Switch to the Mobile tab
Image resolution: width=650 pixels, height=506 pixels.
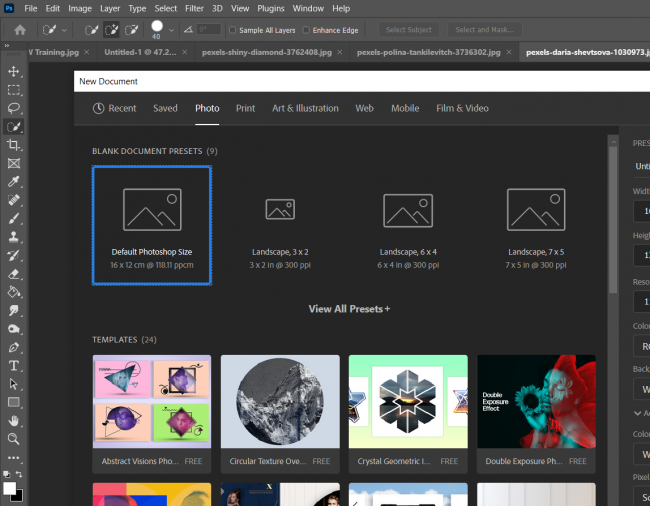click(x=405, y=108)
